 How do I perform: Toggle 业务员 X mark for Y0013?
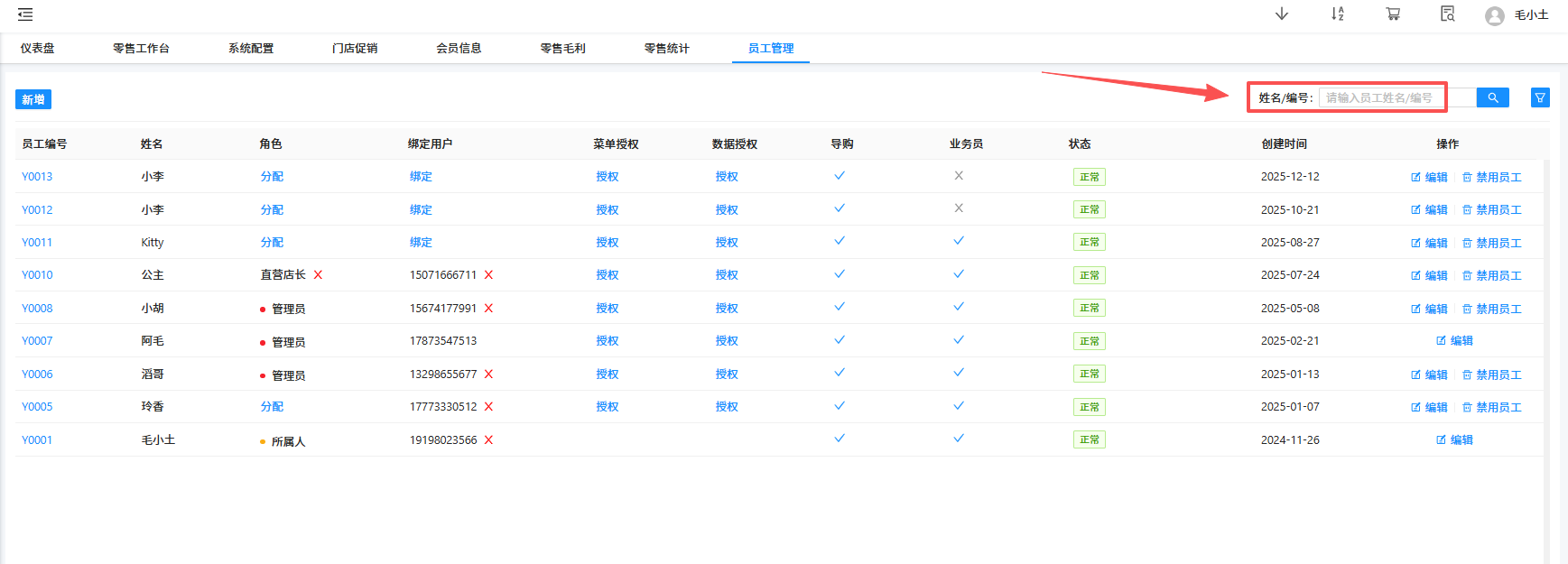[959, 176]
